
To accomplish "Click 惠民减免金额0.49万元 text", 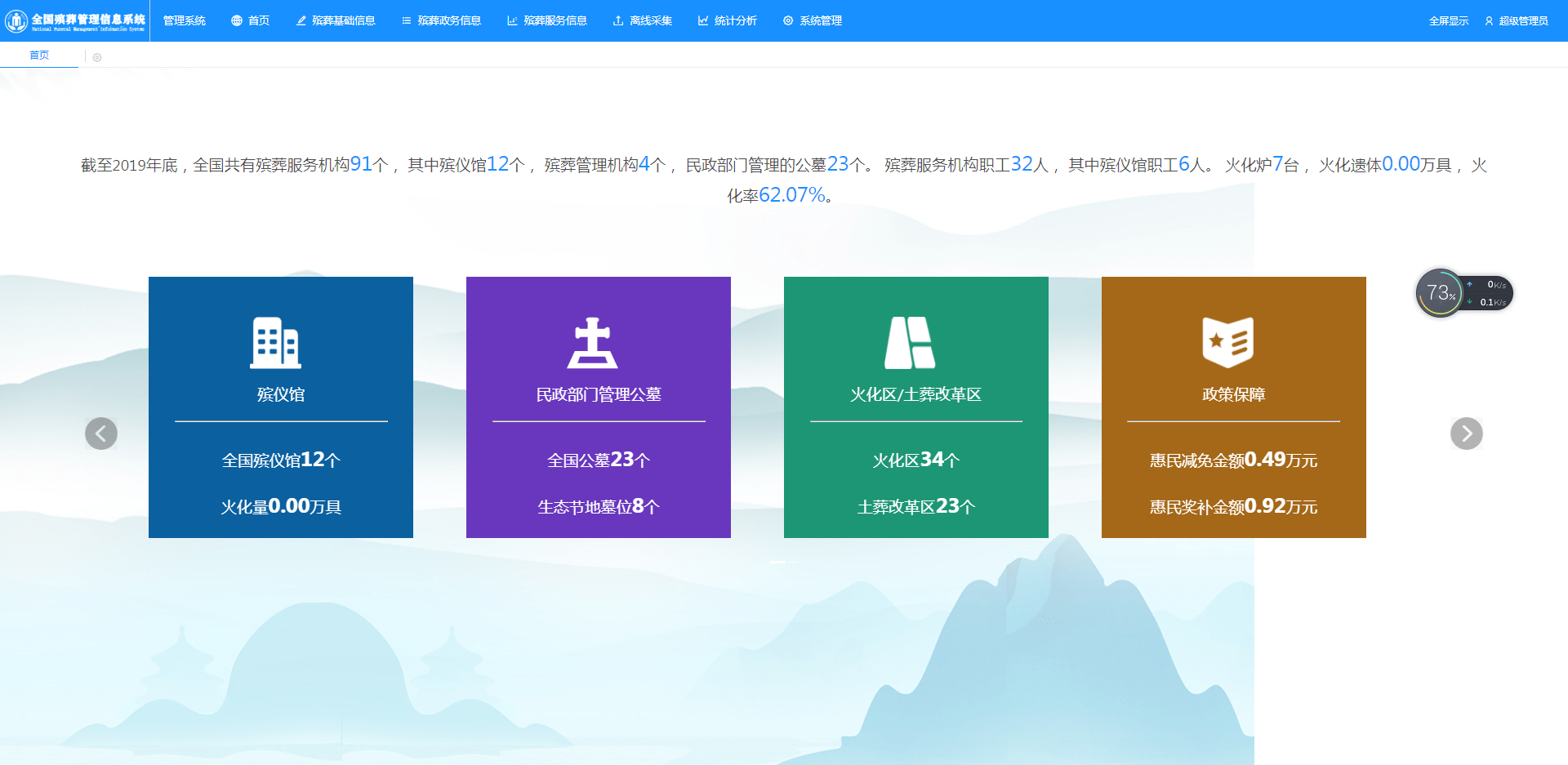I will click(x=1234, y=460).
